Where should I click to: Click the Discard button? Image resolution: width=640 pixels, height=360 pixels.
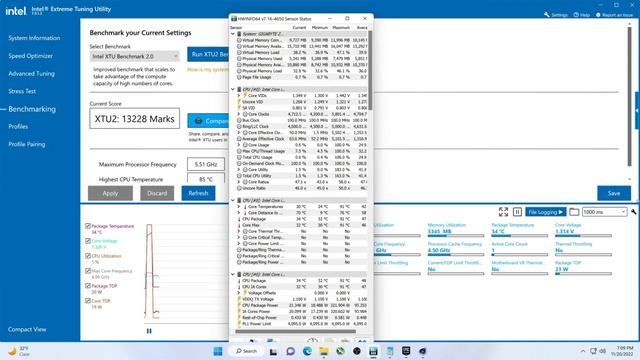[x=157, y=193]
